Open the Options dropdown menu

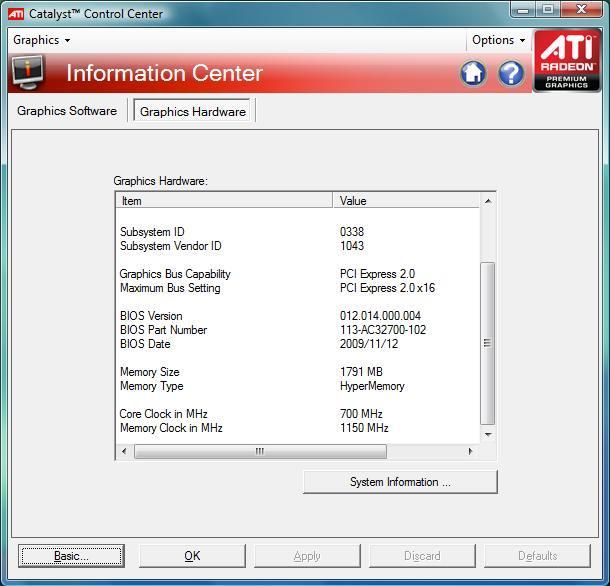498,40
